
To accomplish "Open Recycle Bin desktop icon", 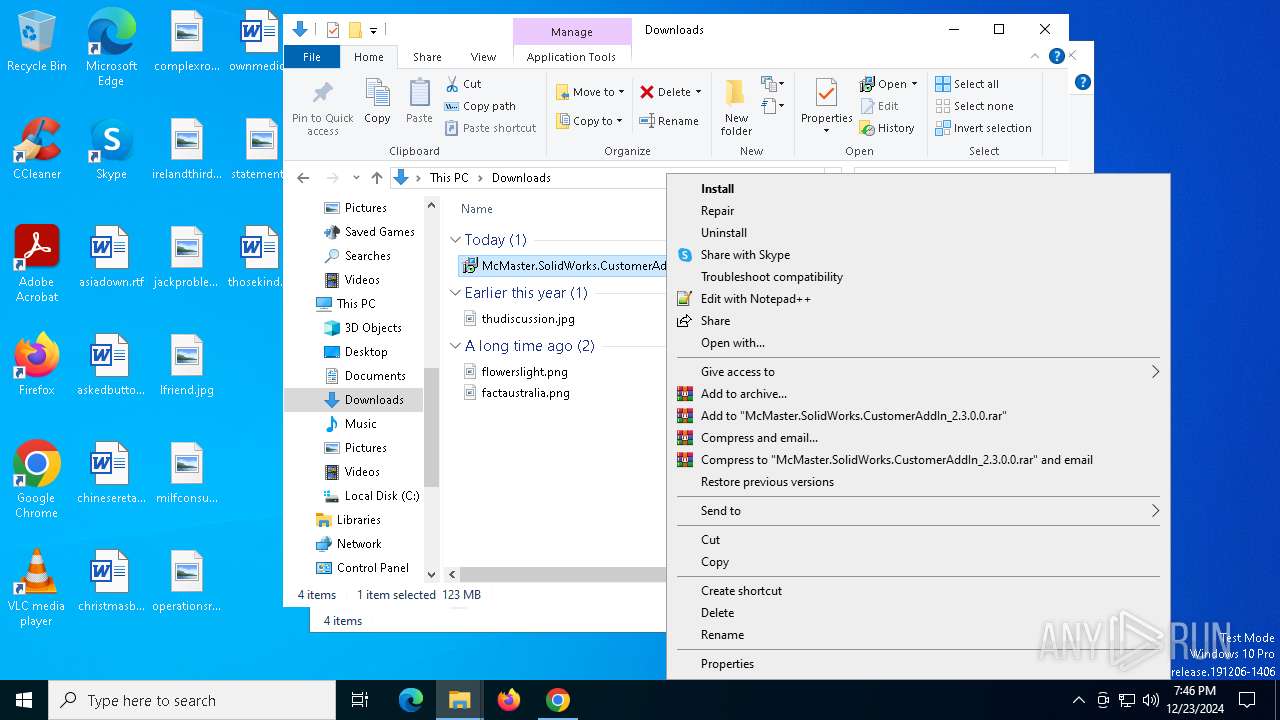I will click(37, 42).
